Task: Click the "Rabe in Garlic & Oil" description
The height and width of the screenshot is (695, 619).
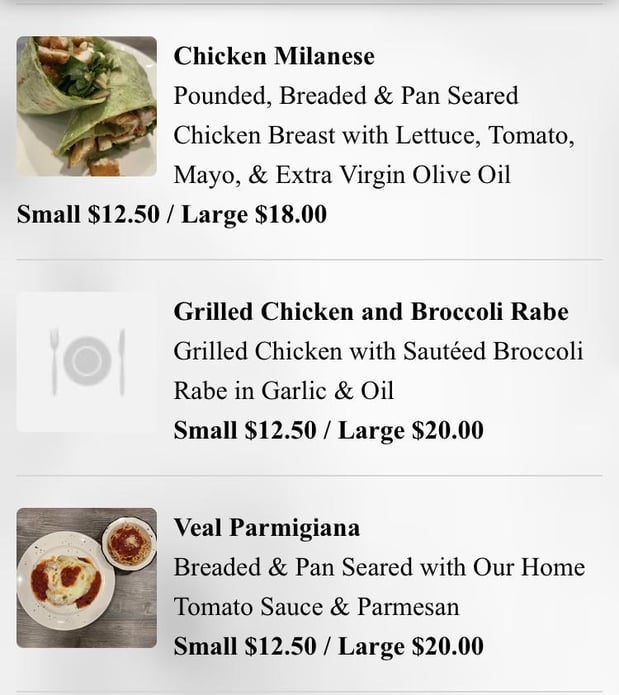Action: 284,390
